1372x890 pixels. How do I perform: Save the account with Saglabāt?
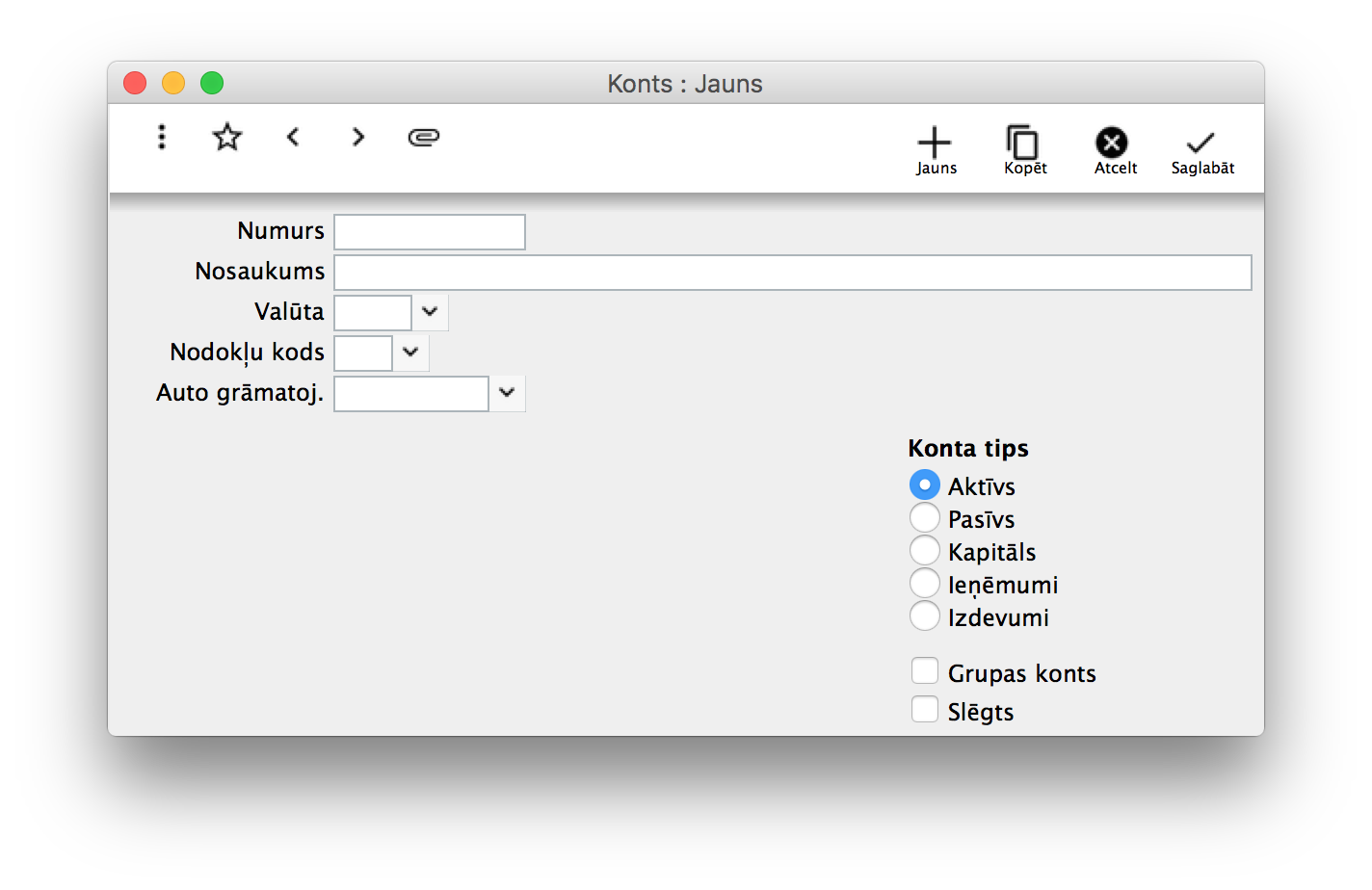tap(1201, 150)
